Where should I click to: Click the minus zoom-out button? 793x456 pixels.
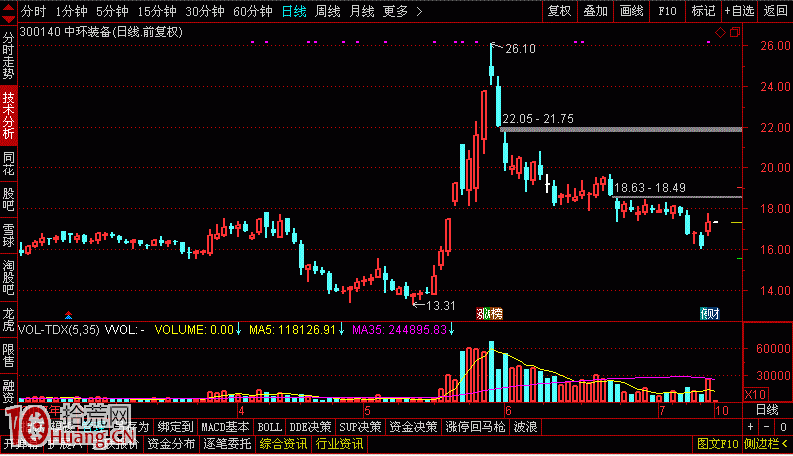click(766, 427)
